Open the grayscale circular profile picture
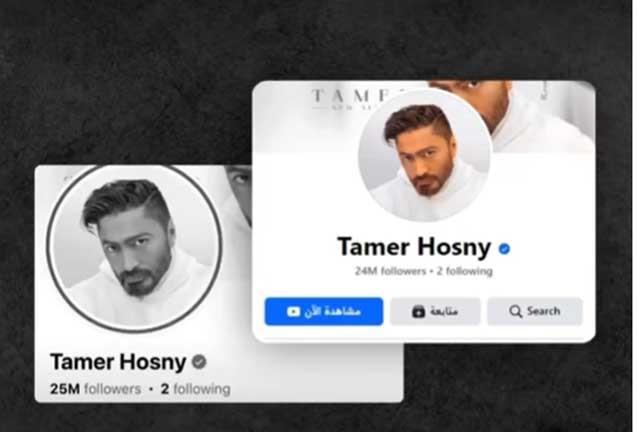Viewport: 637px width, 432px height. point(134,248)
